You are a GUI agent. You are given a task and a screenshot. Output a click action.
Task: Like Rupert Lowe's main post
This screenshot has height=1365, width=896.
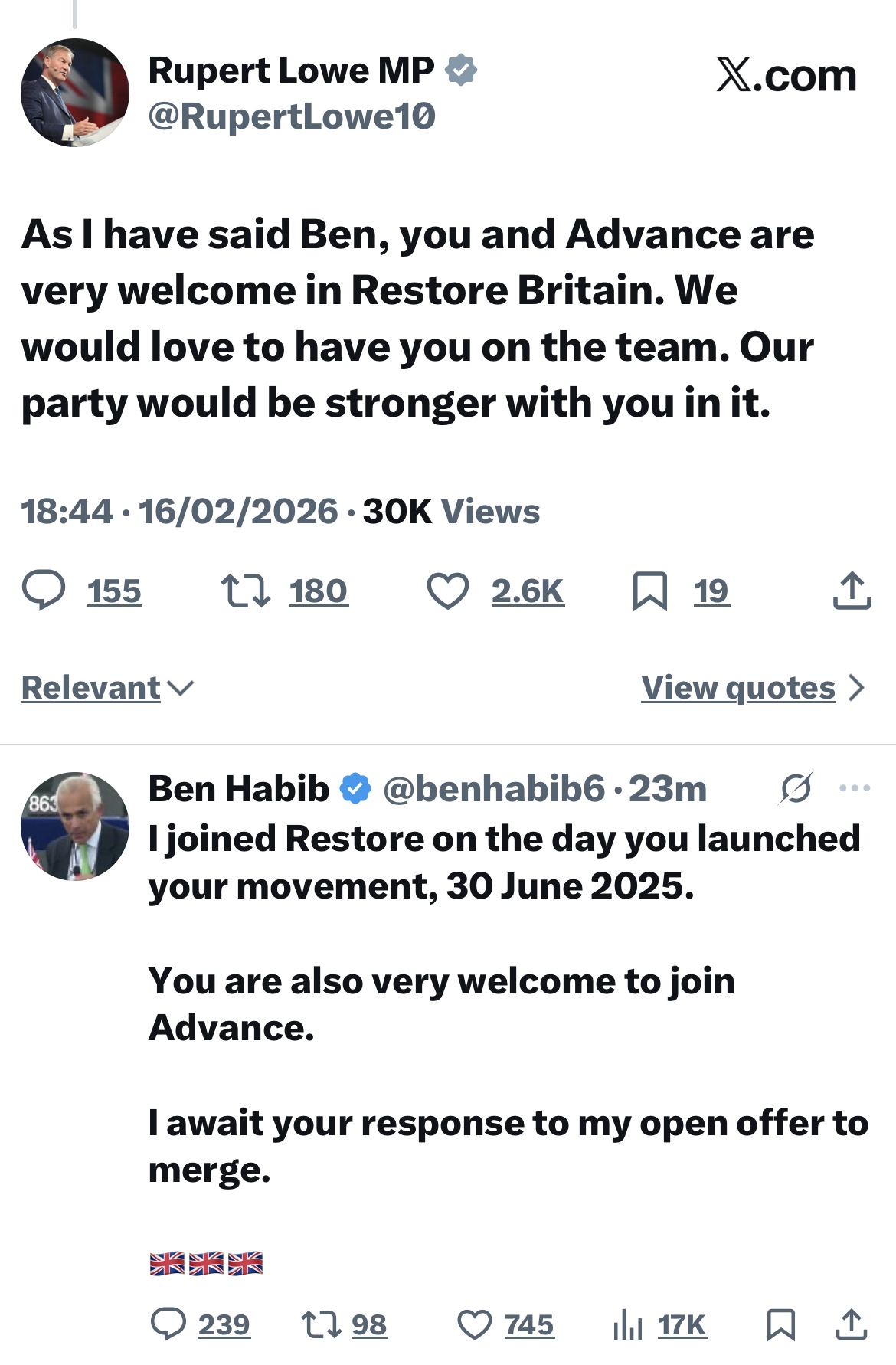(447, 591)
